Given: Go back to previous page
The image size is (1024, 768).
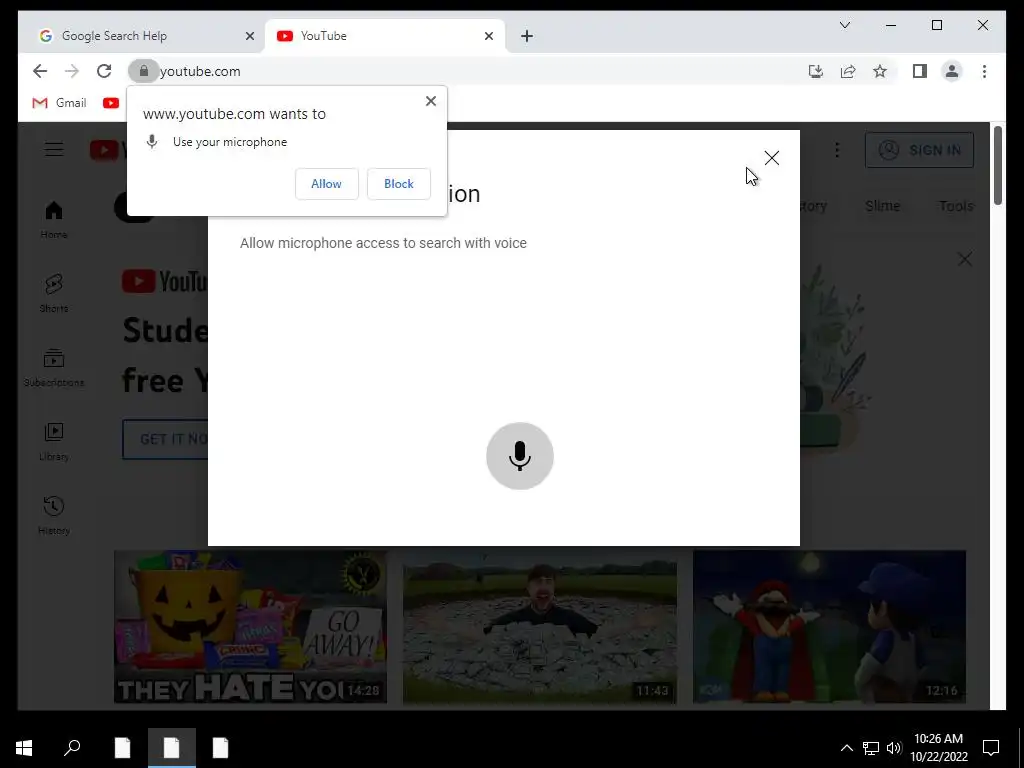Looking at the screenshot, I should pos(40,71).
